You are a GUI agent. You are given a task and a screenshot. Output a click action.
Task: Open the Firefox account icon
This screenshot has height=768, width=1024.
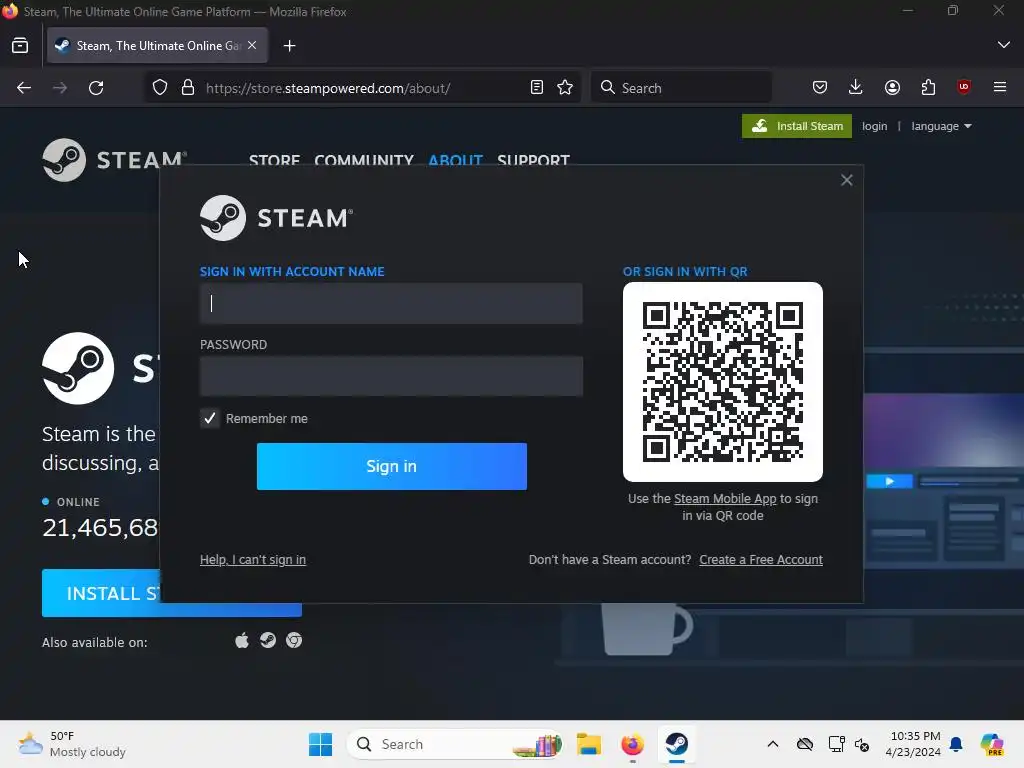coord(892,88)
